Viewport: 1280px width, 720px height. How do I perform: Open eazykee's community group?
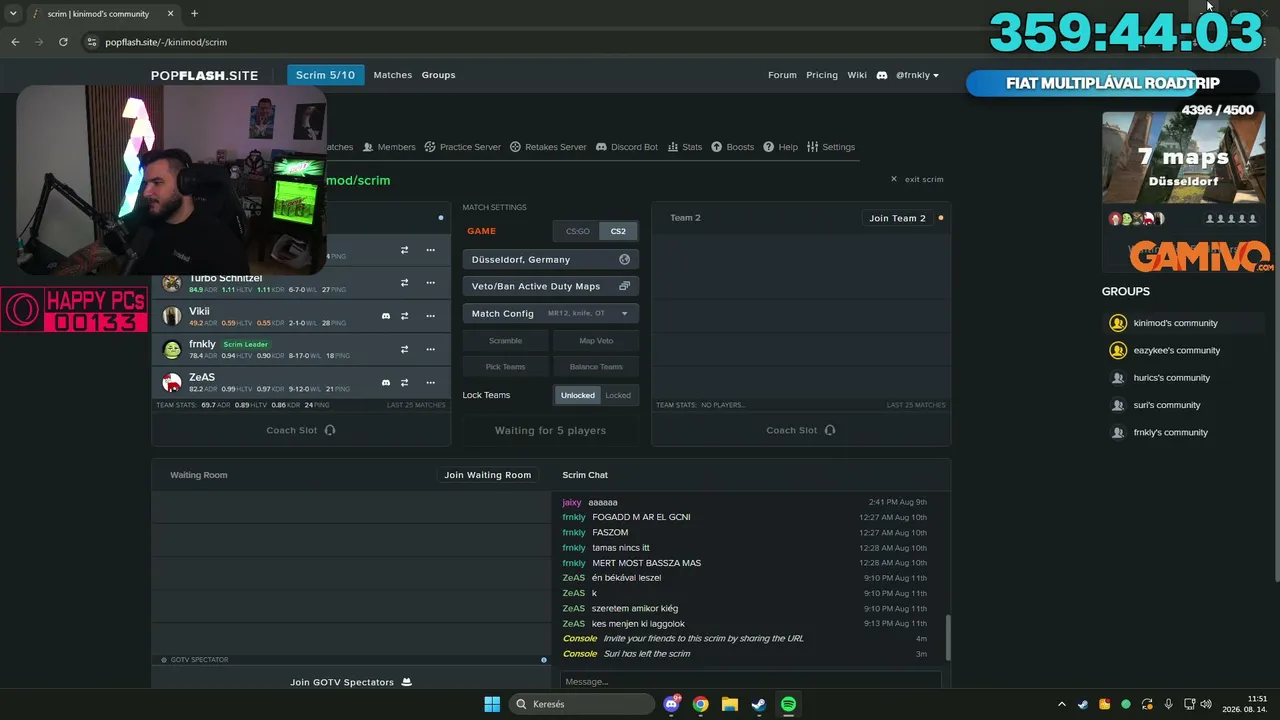click(x=1177, y=350)
